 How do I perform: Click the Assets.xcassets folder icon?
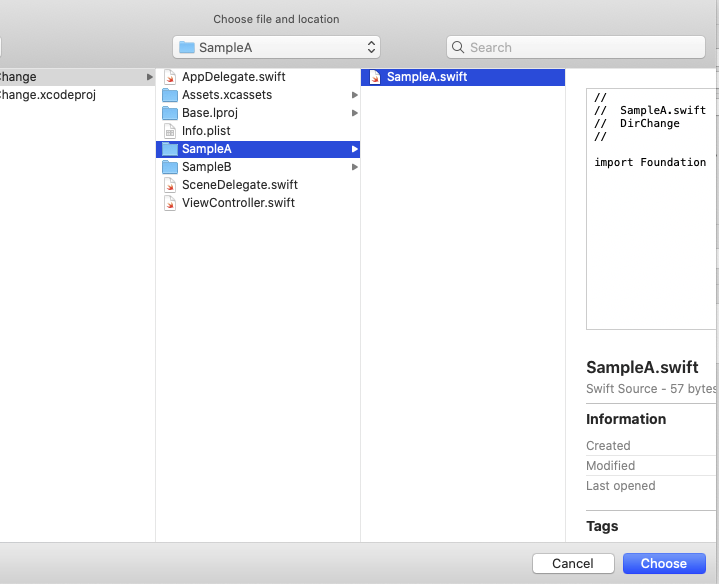click(170, 95)
